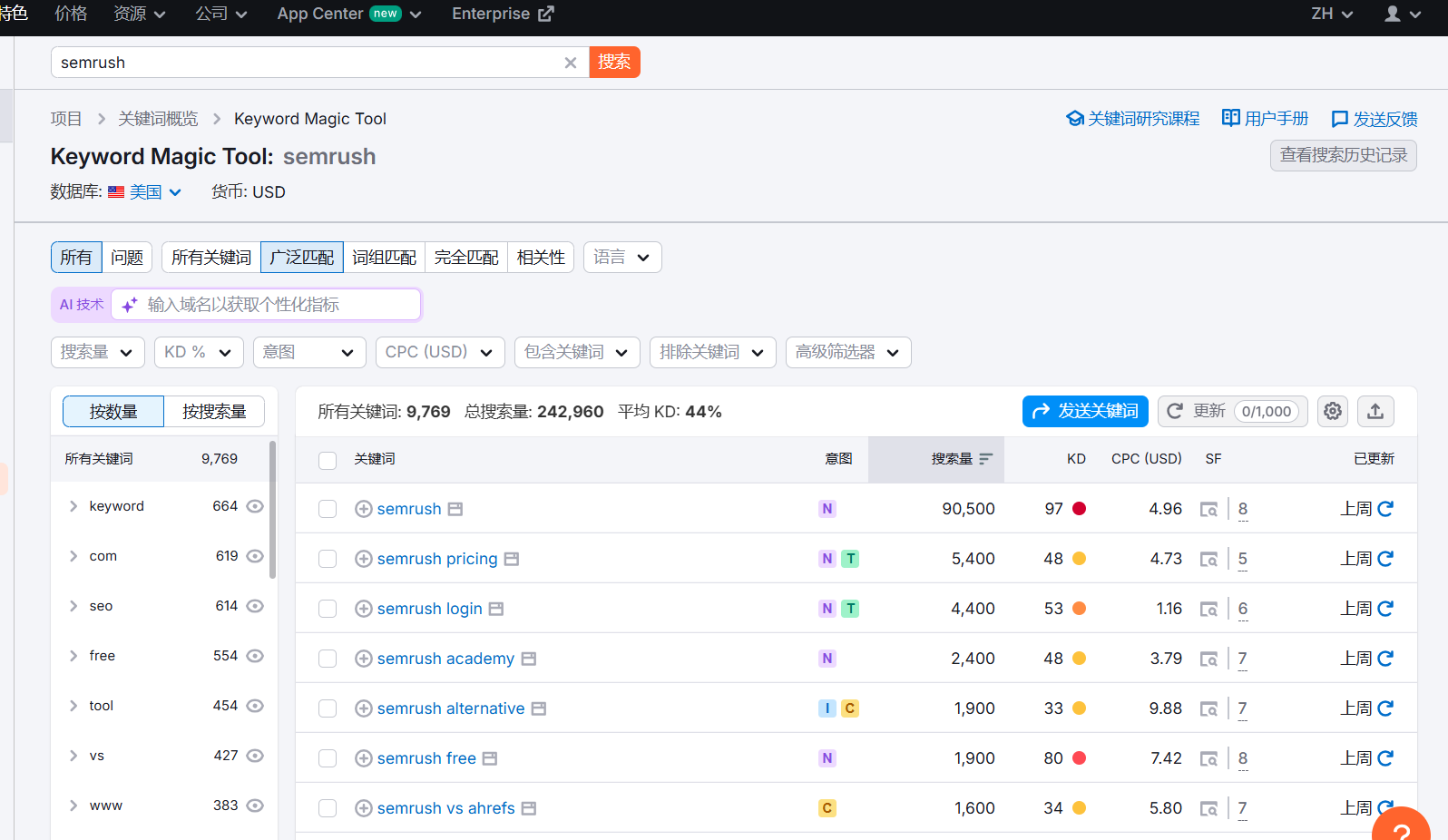Tick the select-all checkbox in table header

point(328,460)
